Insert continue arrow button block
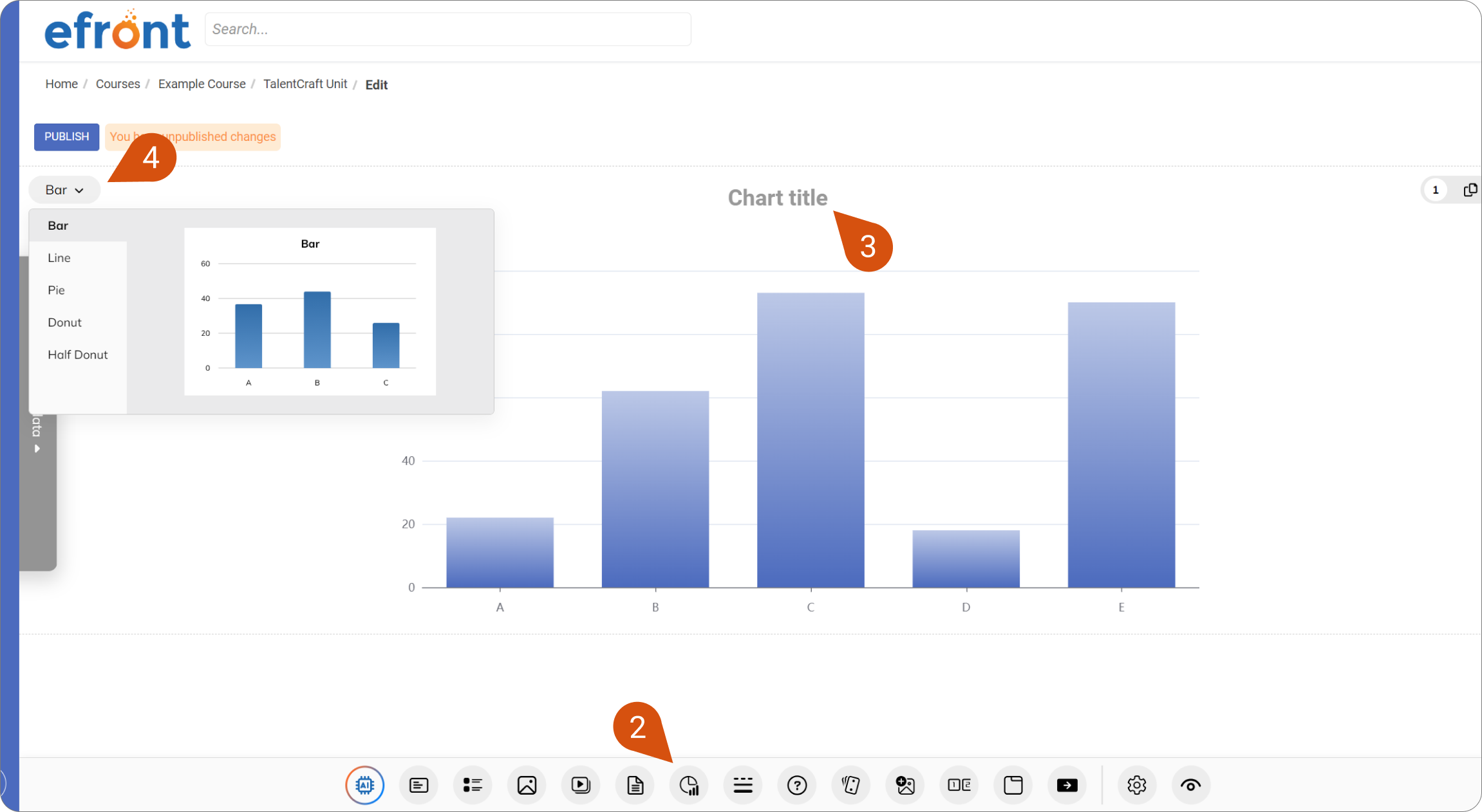The width and height of the screenshot is (1482, 812). tap(1067, 785)
